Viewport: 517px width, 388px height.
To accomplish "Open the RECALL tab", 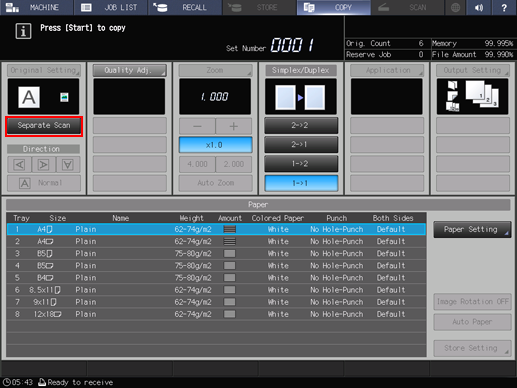I will (185, 7).
